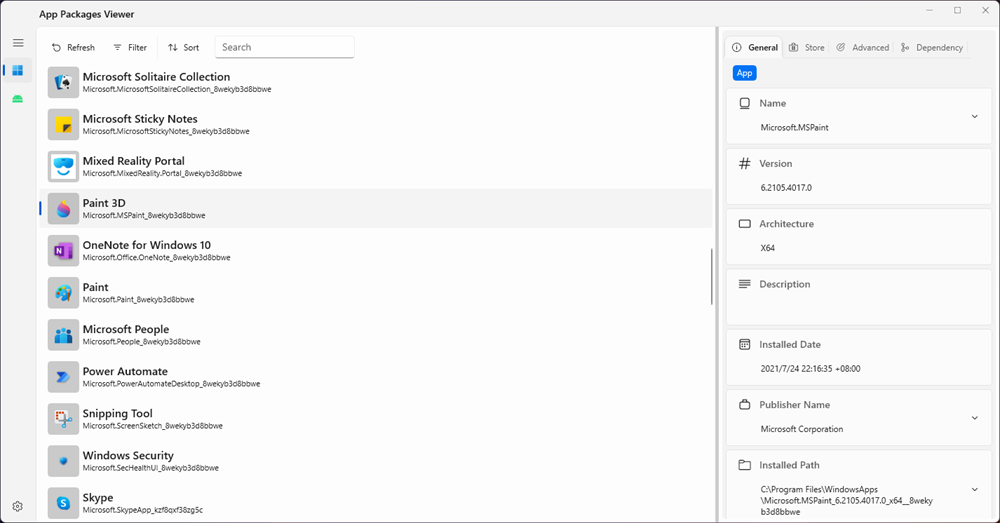Click the Mixed Reality Portal app icon
This screenshot has height=523, width=1000.
63,166
